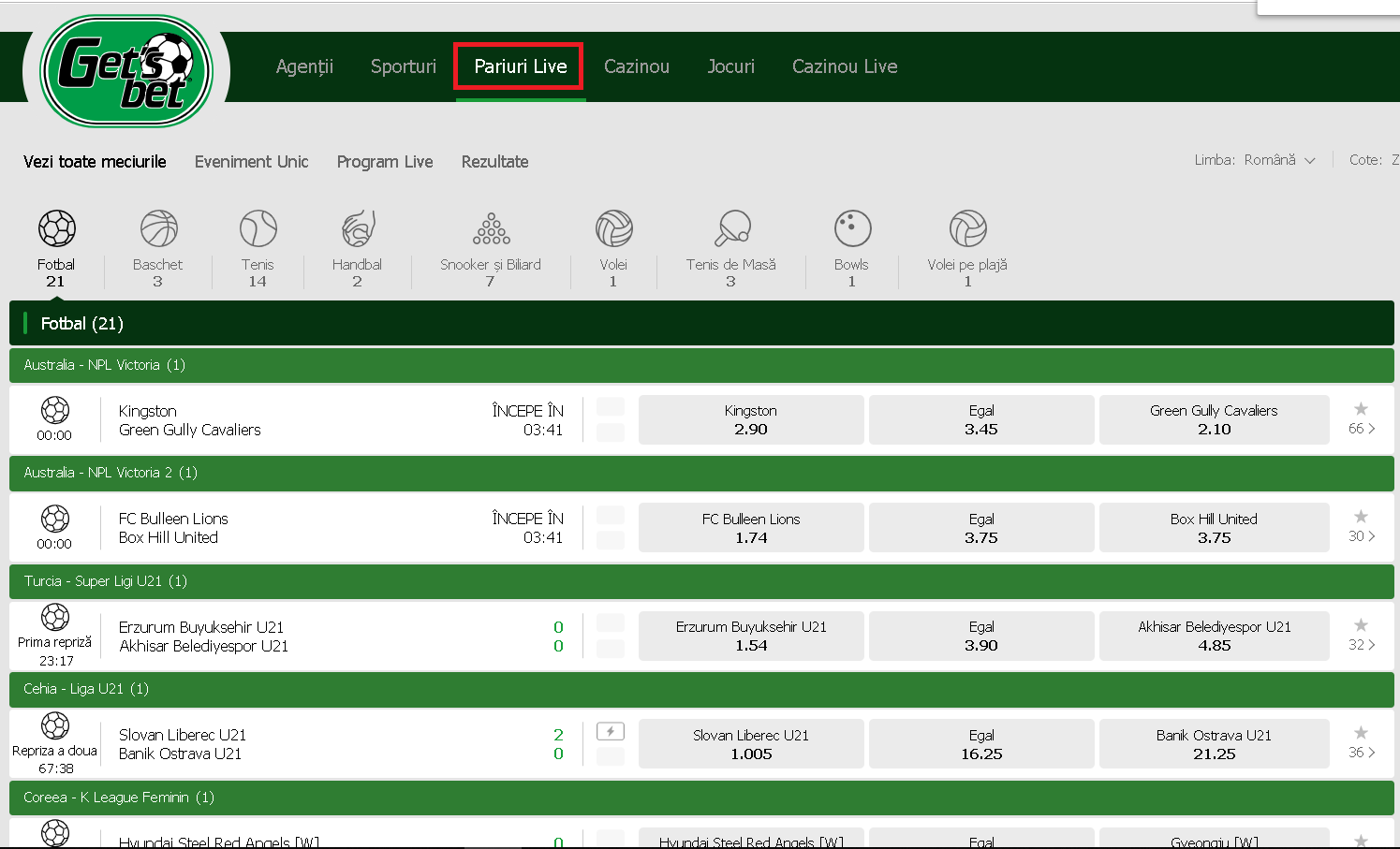
Task: Open the Limba Română language dropdown
Action: pyautogui.click(x=1255, y=160)
